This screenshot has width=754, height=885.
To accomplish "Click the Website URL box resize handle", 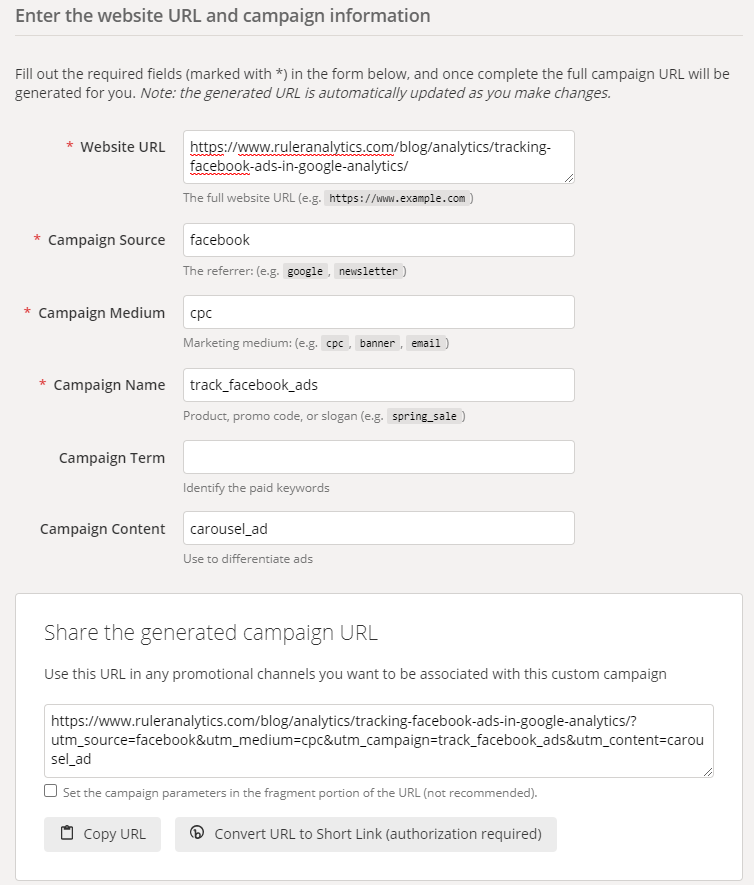I will pyautogui.click(x=569, y=177).
